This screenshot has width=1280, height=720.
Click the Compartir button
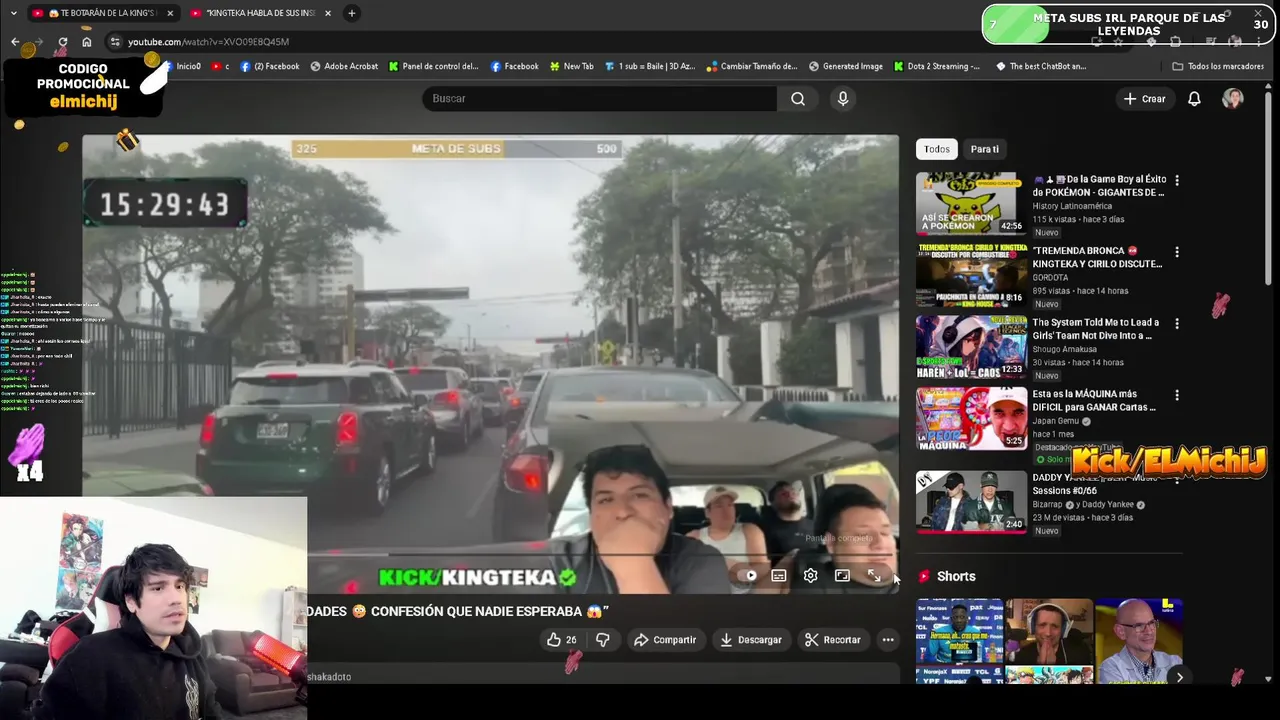coord(665,640)
